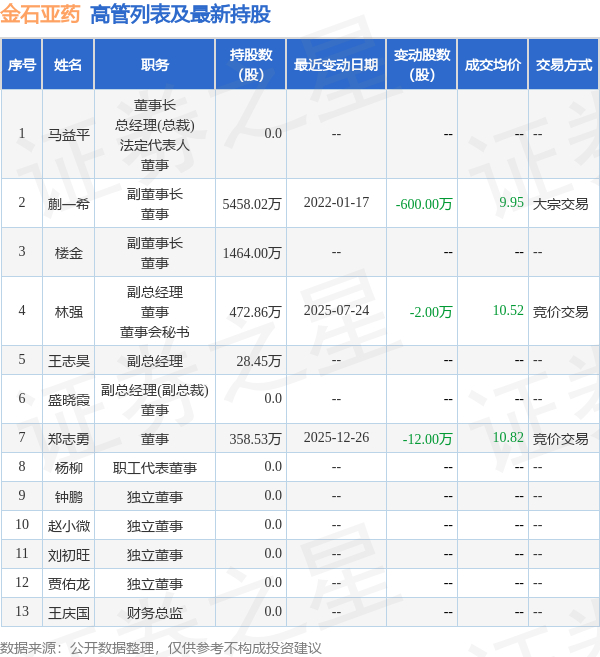The height and width of the screenshot is (657, 600).
Task: Select the name 蒯一希
Action: click(69, 204)
